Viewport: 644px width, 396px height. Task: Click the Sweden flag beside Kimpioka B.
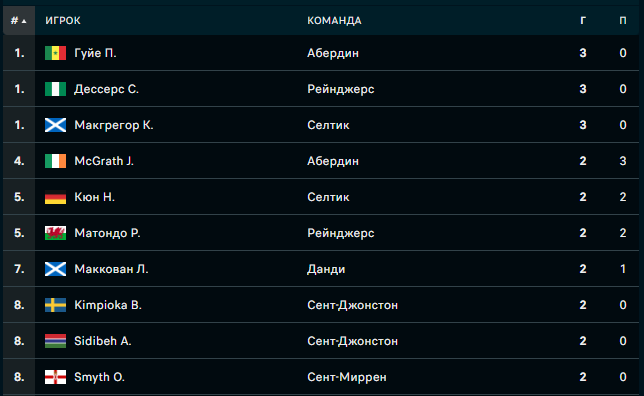[55, 305]
